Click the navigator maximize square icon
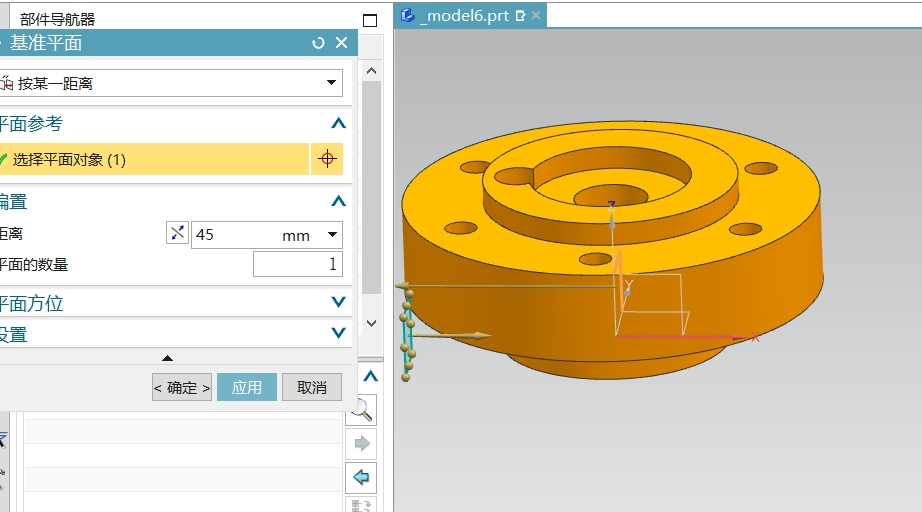This screenshot has height=512, width=922. click(x=370, y=21)
